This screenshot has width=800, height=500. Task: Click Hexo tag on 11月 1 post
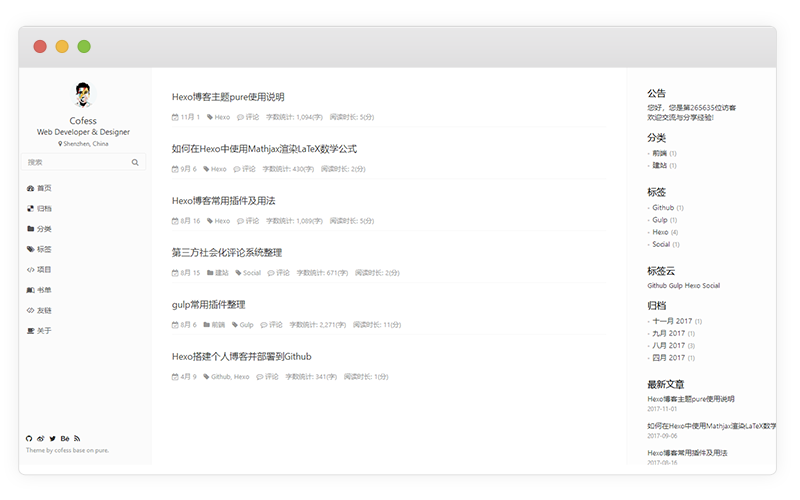222,117
